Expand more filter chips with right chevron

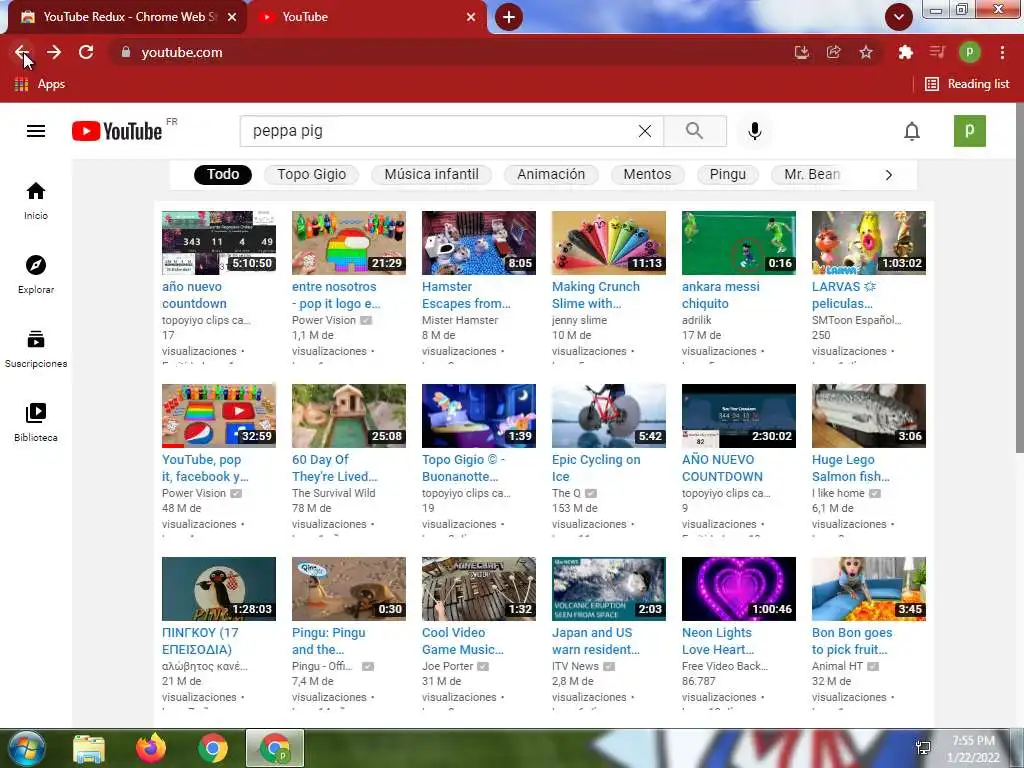pyautogui.click(x=888, y=175)
